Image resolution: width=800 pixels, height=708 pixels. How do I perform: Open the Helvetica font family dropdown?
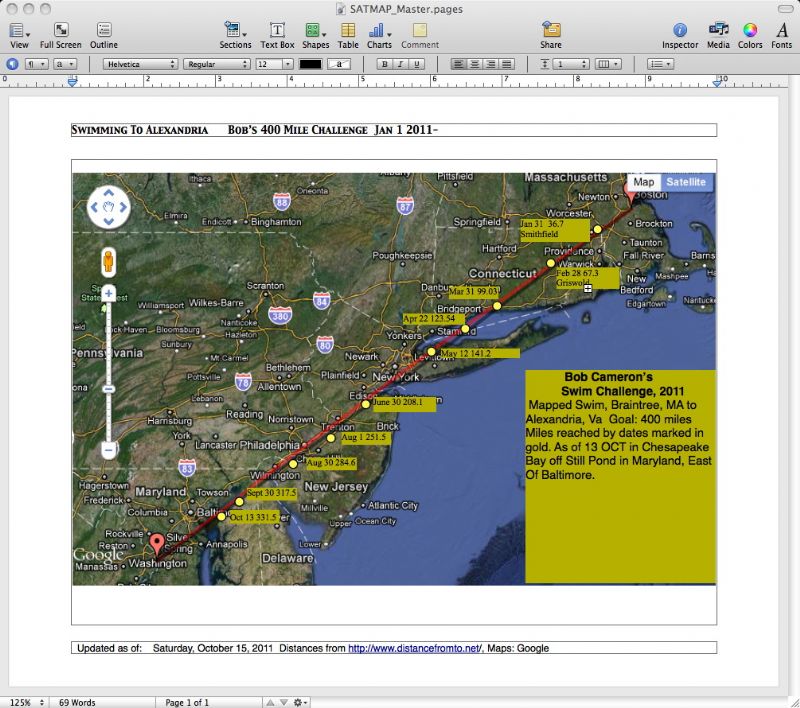(x=140, y=64)
